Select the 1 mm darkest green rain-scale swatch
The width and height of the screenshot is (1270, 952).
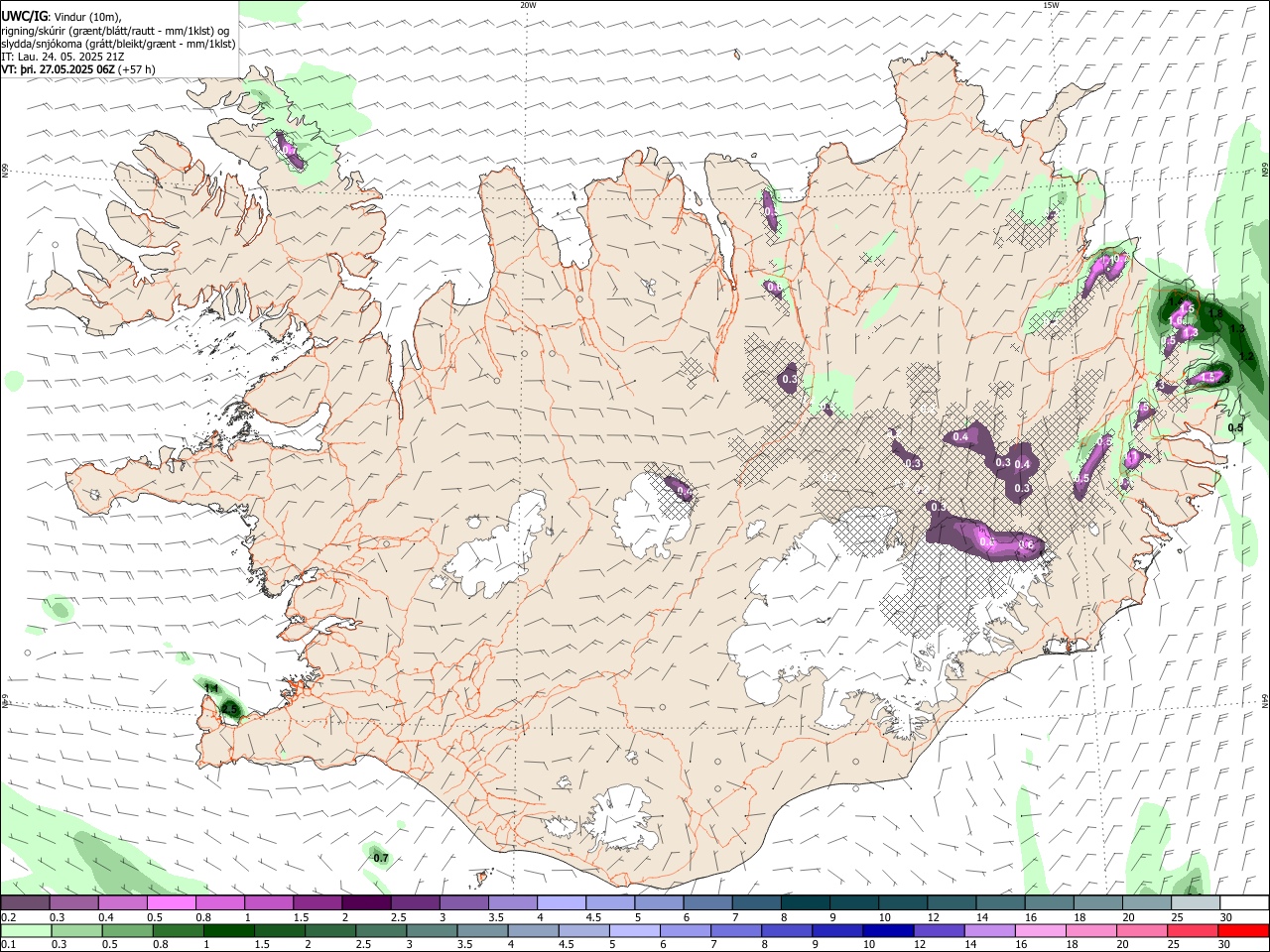point(228,930)
